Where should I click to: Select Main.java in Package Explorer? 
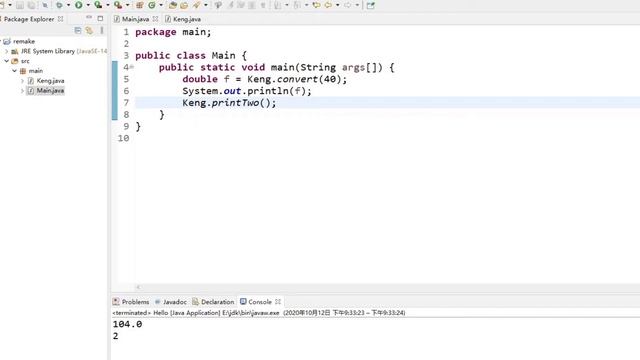coord(50,91)
